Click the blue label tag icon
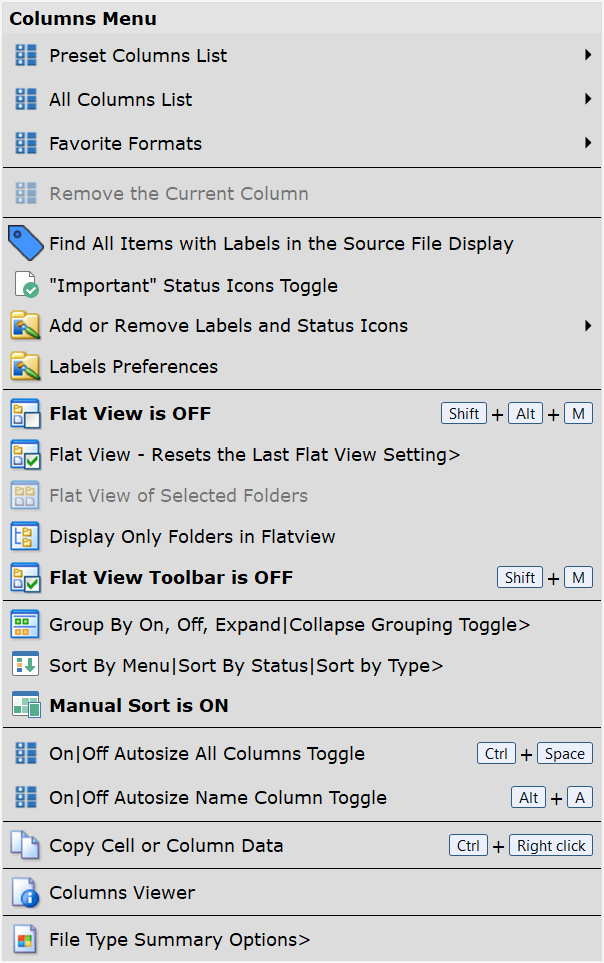604x963 pixels. tap(25, 243)
